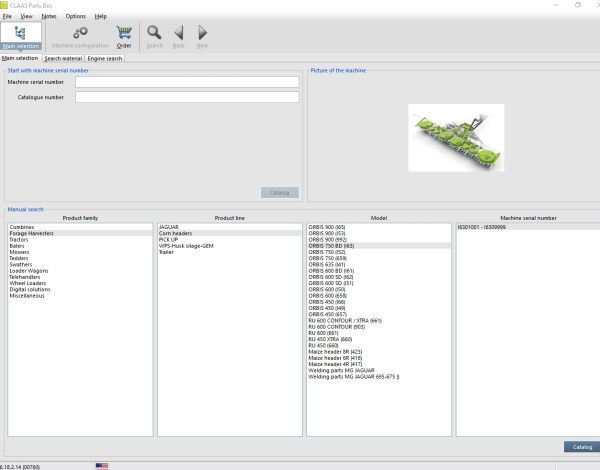This screenshot has height=470, width=600.
Task: Open the Options menu
Action: (x=75, y=16)
